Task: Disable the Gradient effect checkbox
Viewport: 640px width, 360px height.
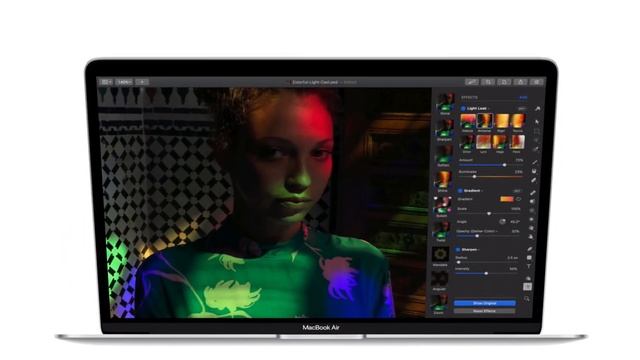Action: [x=460, y=191]
